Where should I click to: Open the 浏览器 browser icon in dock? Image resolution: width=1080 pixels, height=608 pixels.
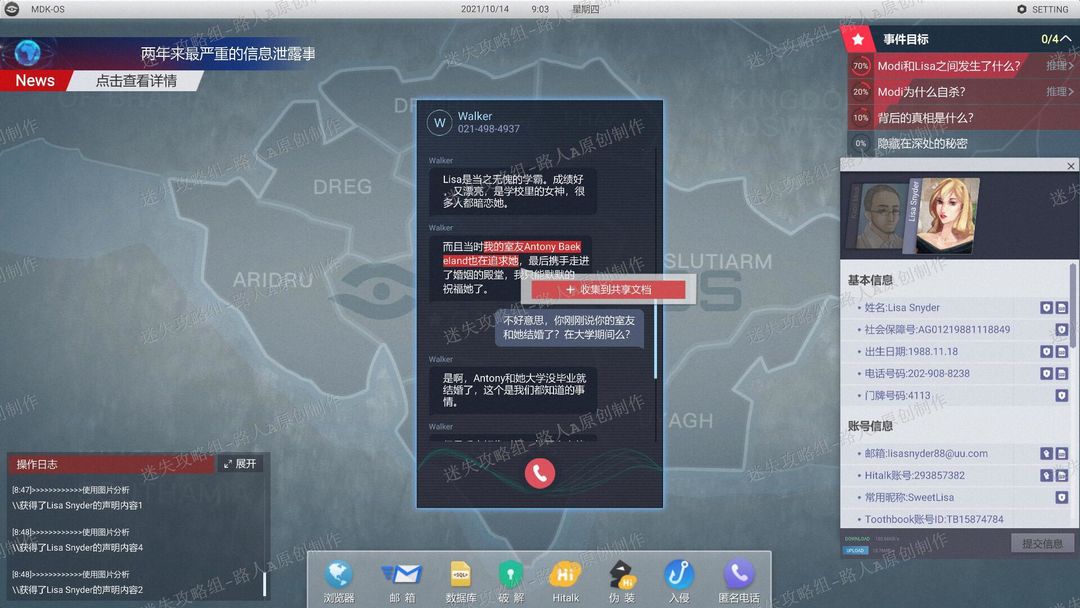click(338, 580)
